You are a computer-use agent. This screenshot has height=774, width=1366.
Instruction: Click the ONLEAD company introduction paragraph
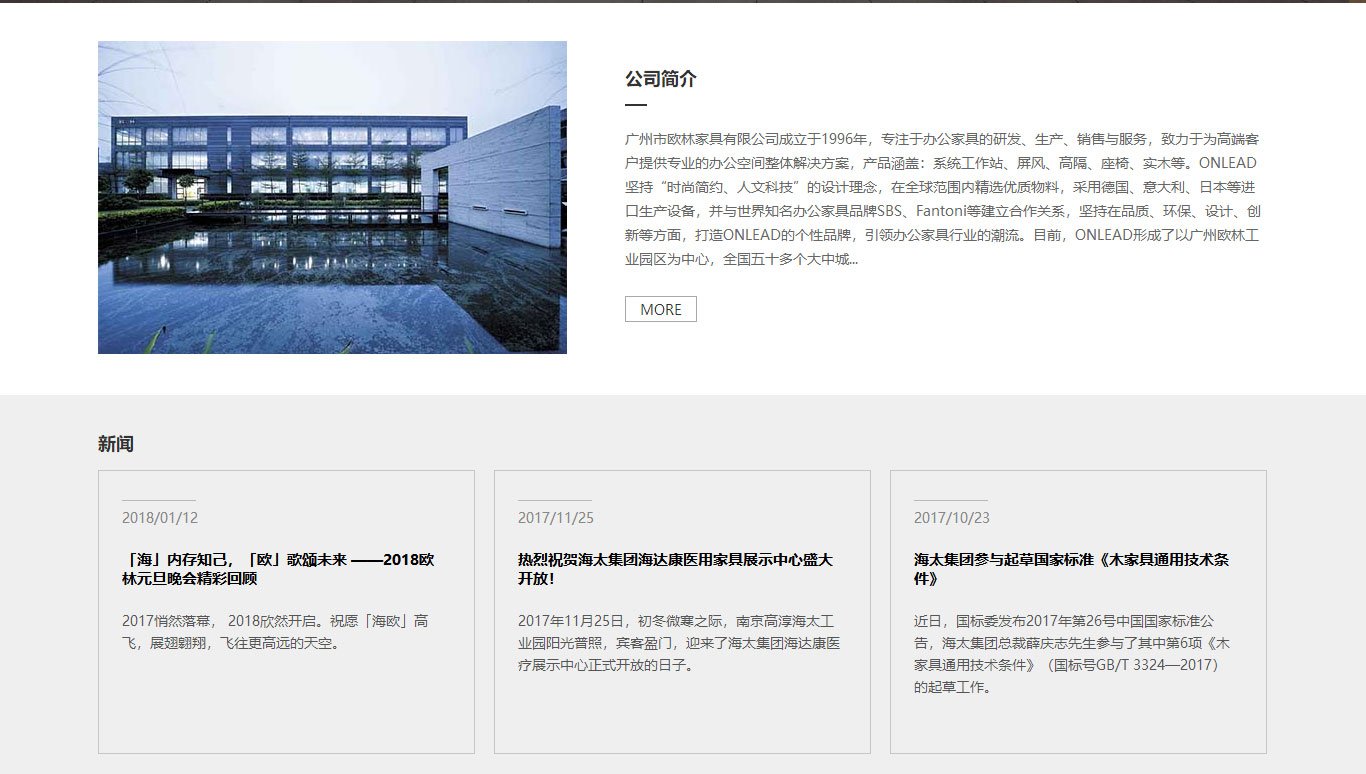940,195
